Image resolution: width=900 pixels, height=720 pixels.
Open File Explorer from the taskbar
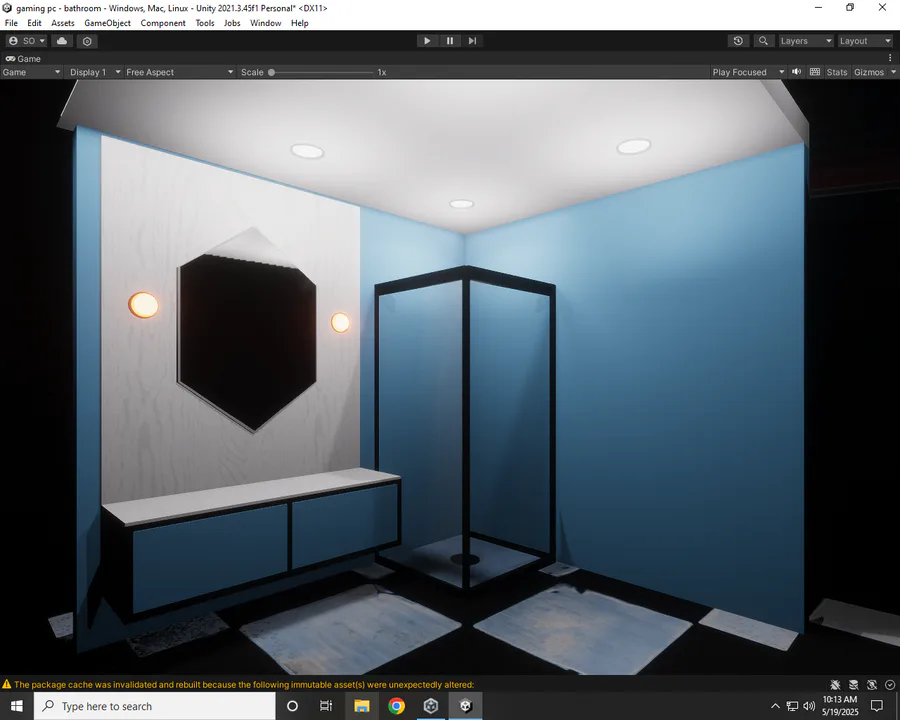(x=362, y=706)
